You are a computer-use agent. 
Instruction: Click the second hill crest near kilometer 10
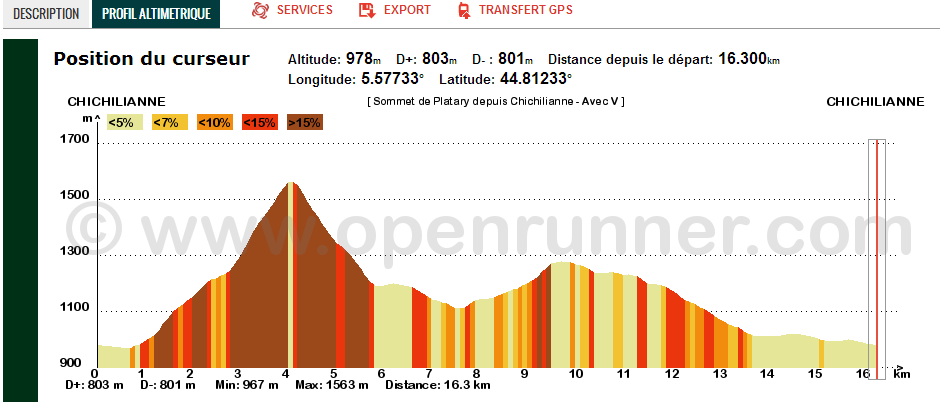[x=565, y=265]
